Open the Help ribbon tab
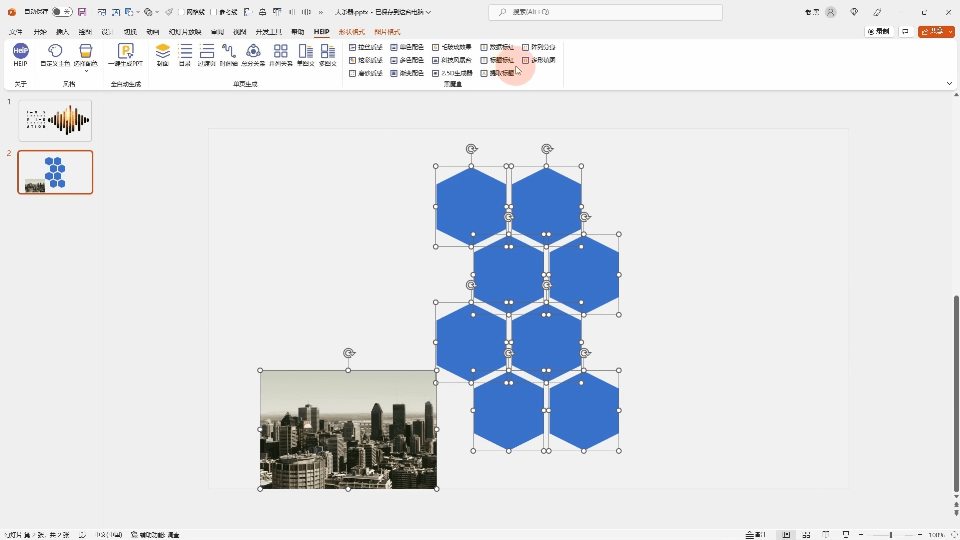 (298, 31)
